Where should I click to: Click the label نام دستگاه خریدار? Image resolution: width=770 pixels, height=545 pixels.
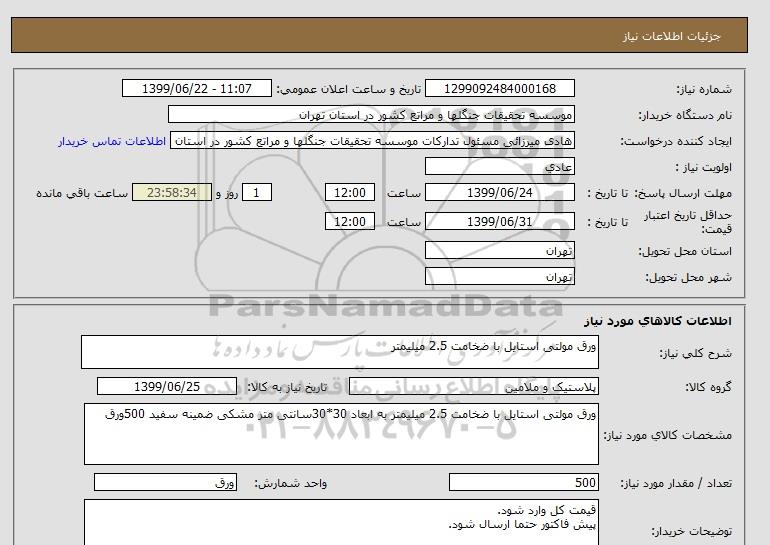click(685, 115)
